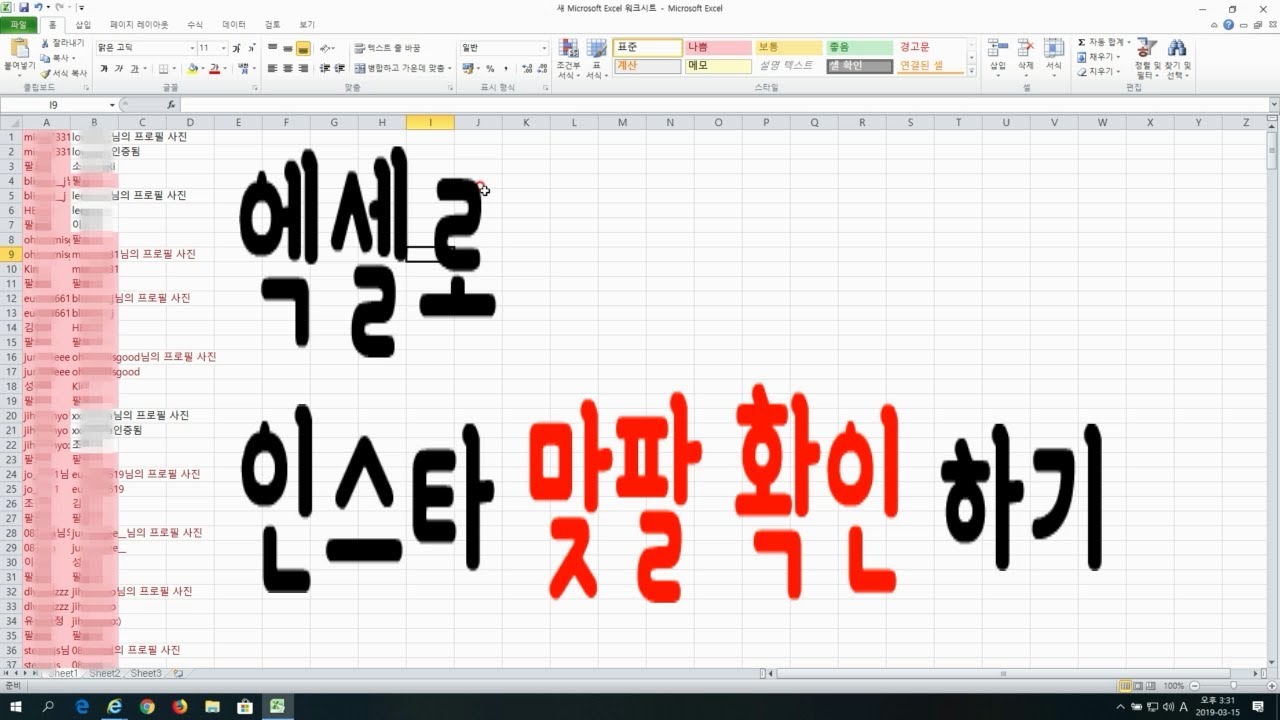
Task: Decrease the font size
Action: pyautogui.click(x=250, y=48)
